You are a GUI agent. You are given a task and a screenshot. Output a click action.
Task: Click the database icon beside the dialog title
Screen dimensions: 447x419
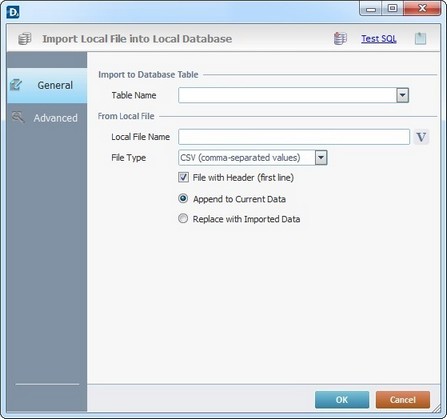(24, 39)
